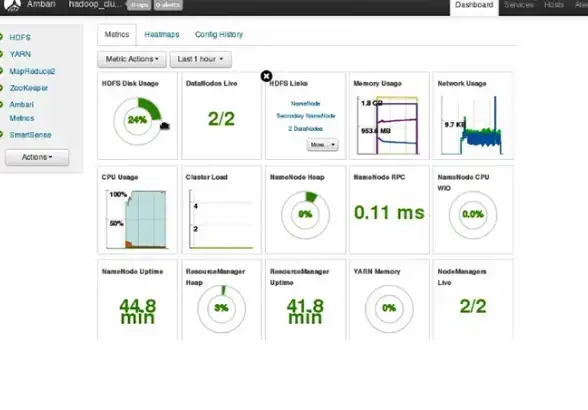The height and width of the screenshot is (410, 588).
Task: Select MapReduce2 service in sidebar
Action: point(32,71)
